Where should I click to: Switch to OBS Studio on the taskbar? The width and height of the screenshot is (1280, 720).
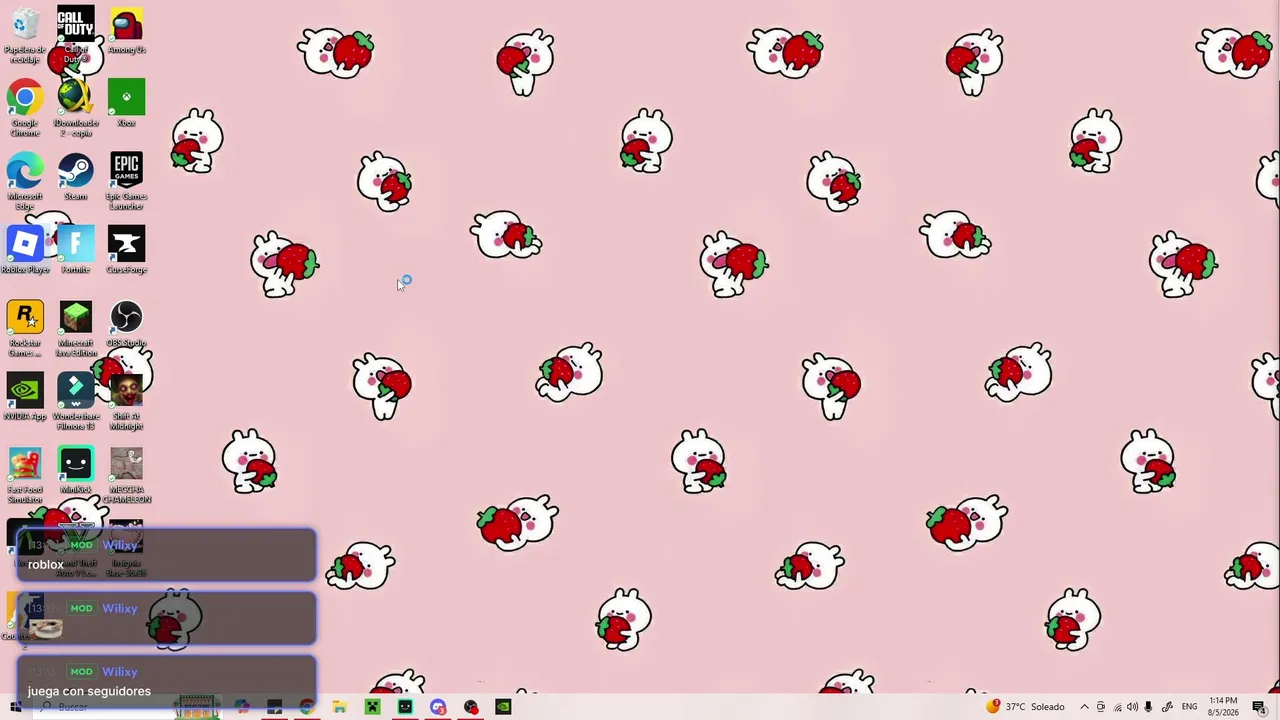tap(471, 707)
